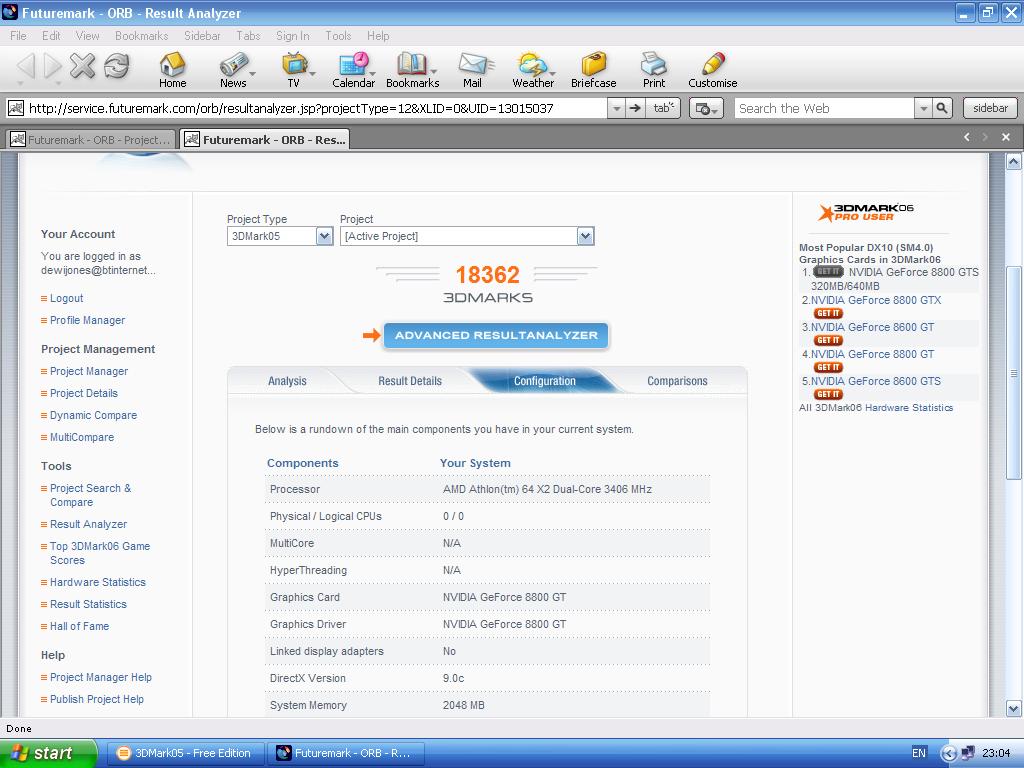Open the Weather toolbar icon
1024x768 pixels.
point(533,69)
